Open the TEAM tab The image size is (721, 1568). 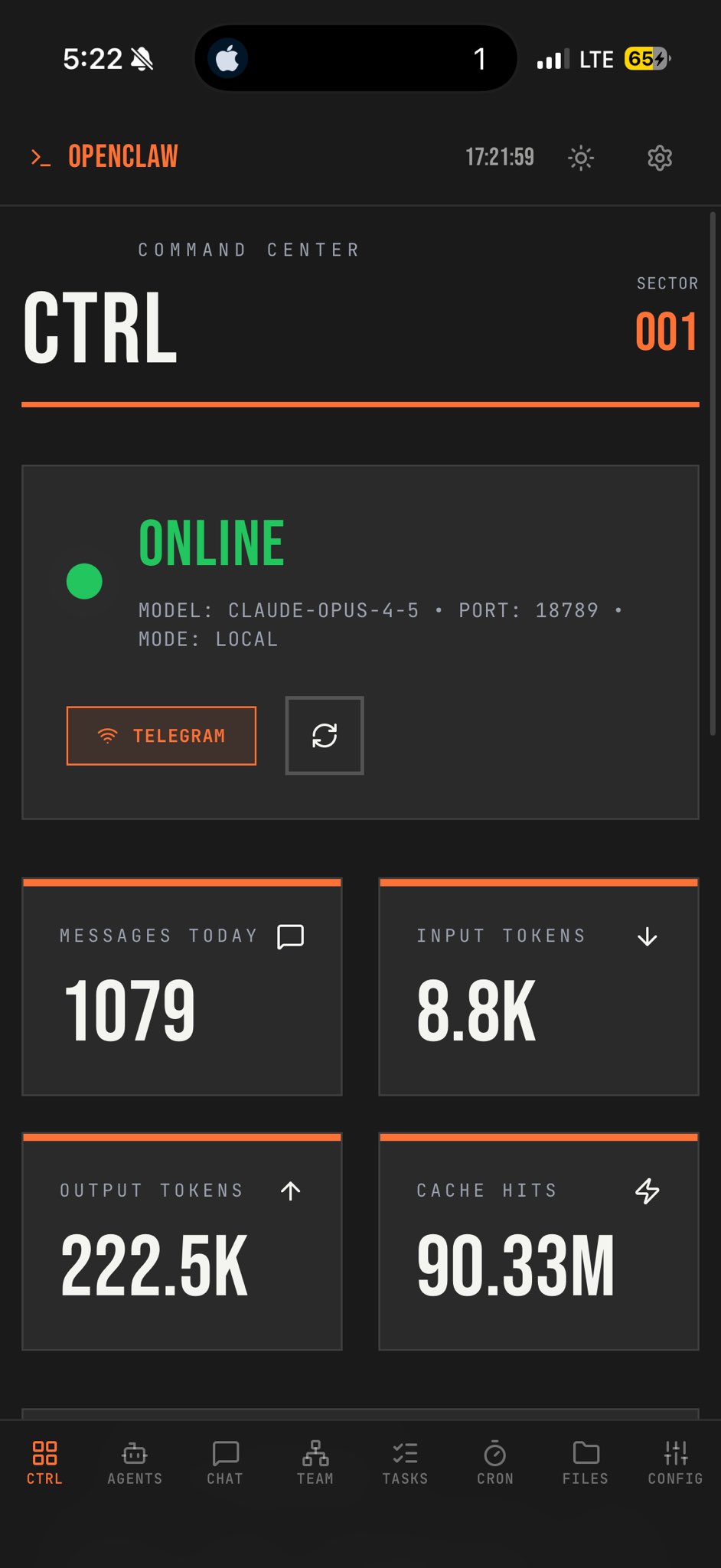point(315,1462)
